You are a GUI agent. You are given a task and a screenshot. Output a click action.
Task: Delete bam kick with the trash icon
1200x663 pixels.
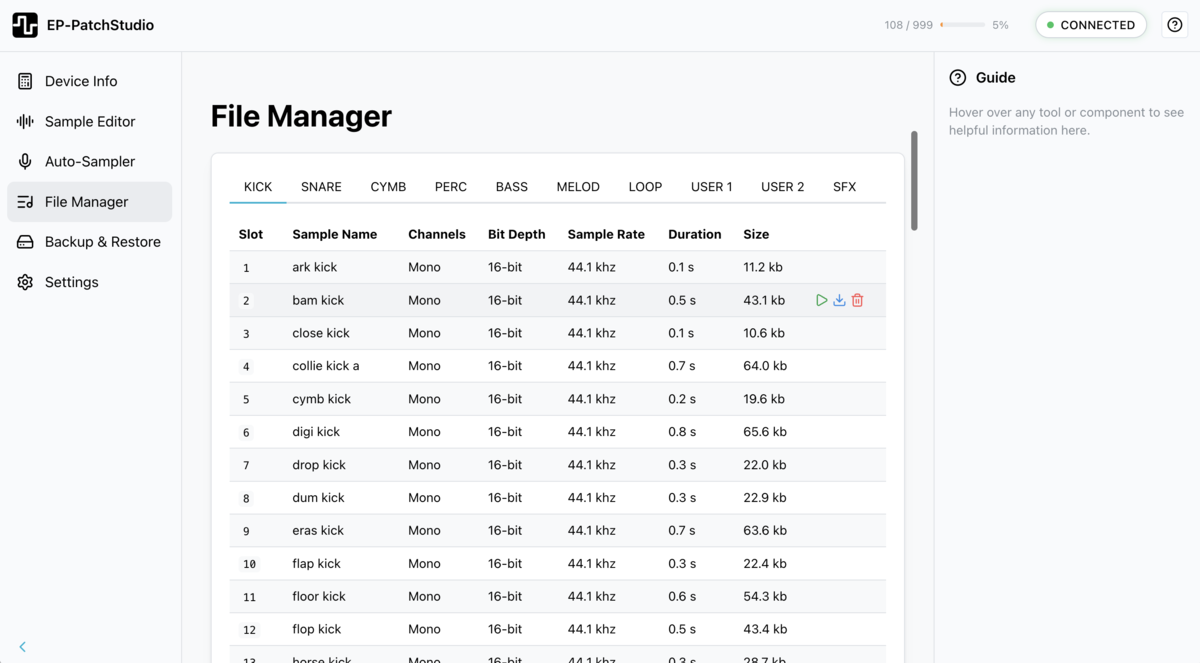857,299
